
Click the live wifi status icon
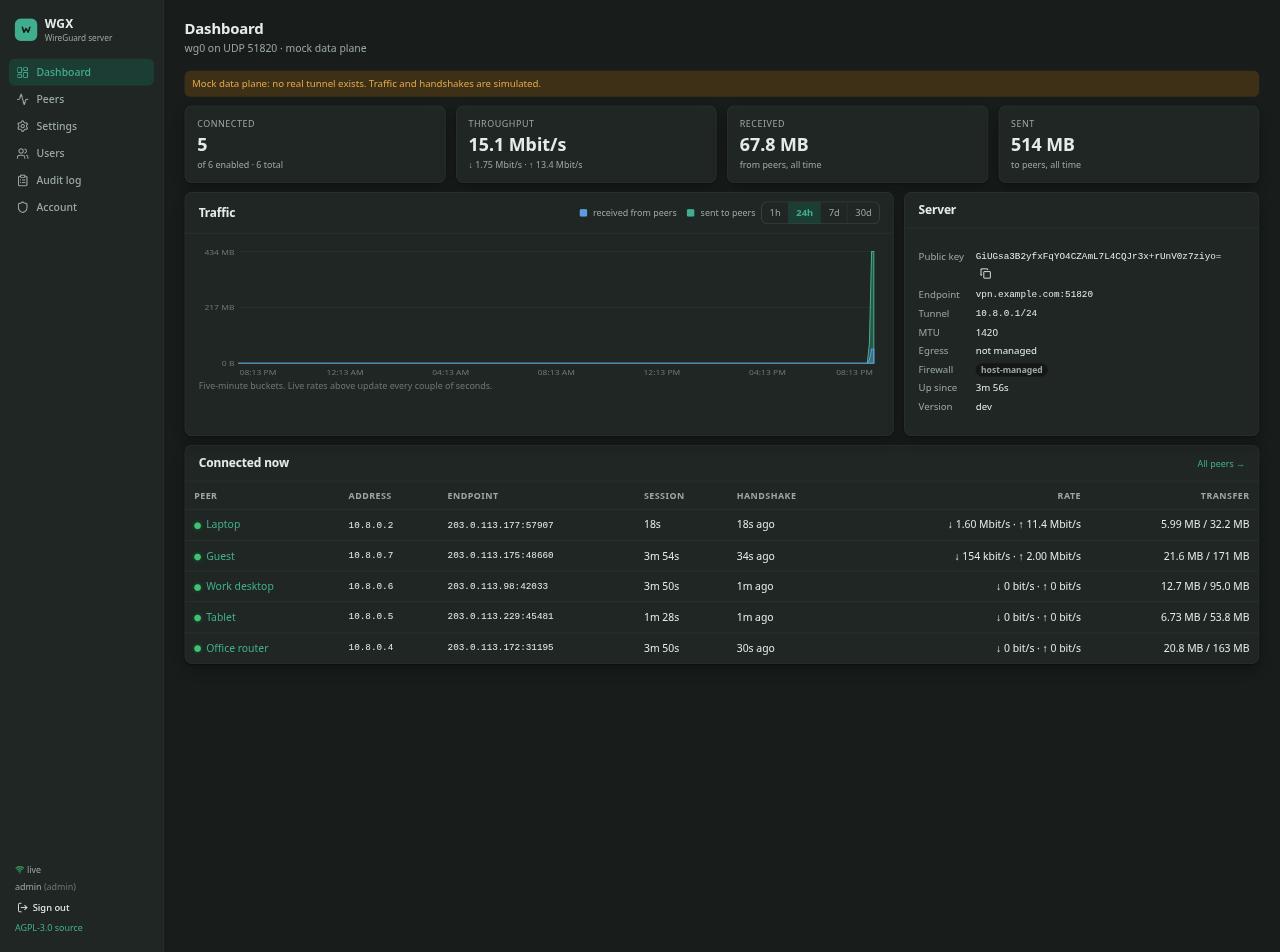tap(19, 870)
